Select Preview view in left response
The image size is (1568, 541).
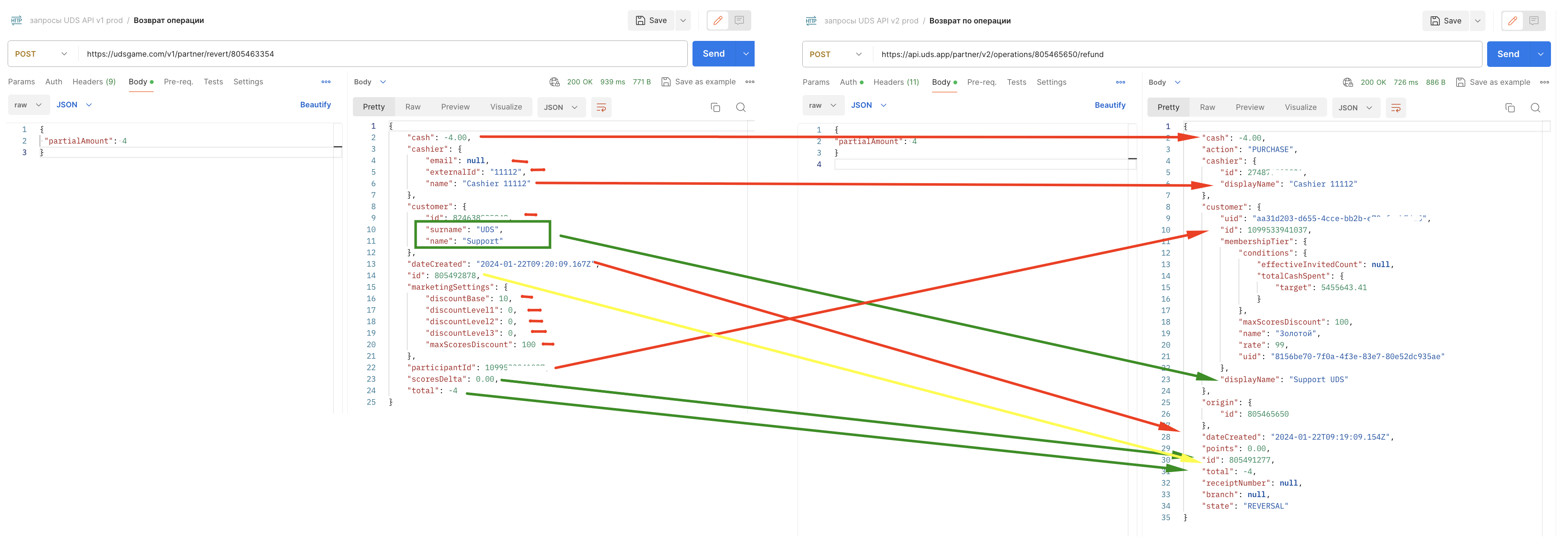pos(455,106)
